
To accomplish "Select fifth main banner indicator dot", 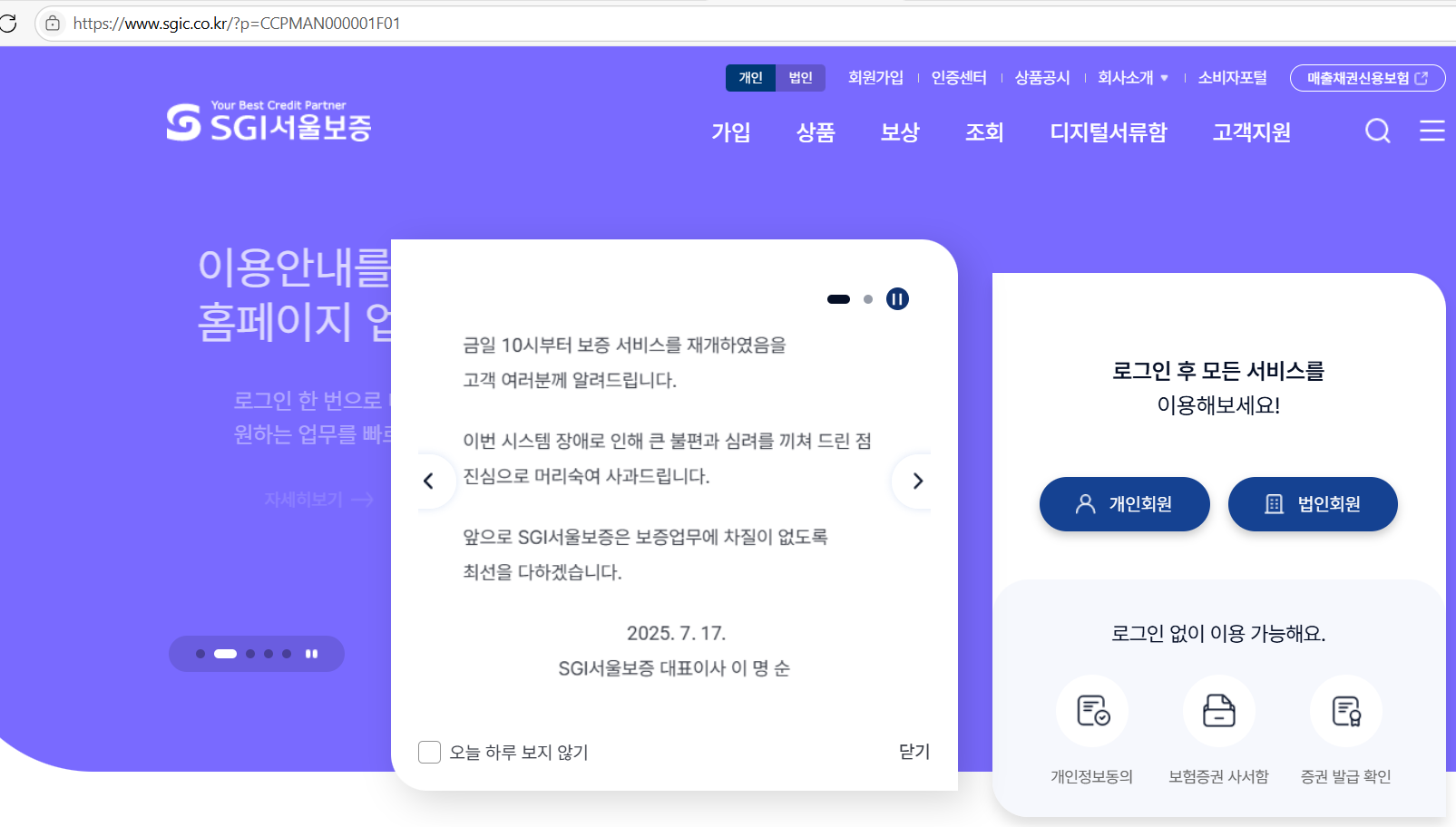I will pos(287,654).
